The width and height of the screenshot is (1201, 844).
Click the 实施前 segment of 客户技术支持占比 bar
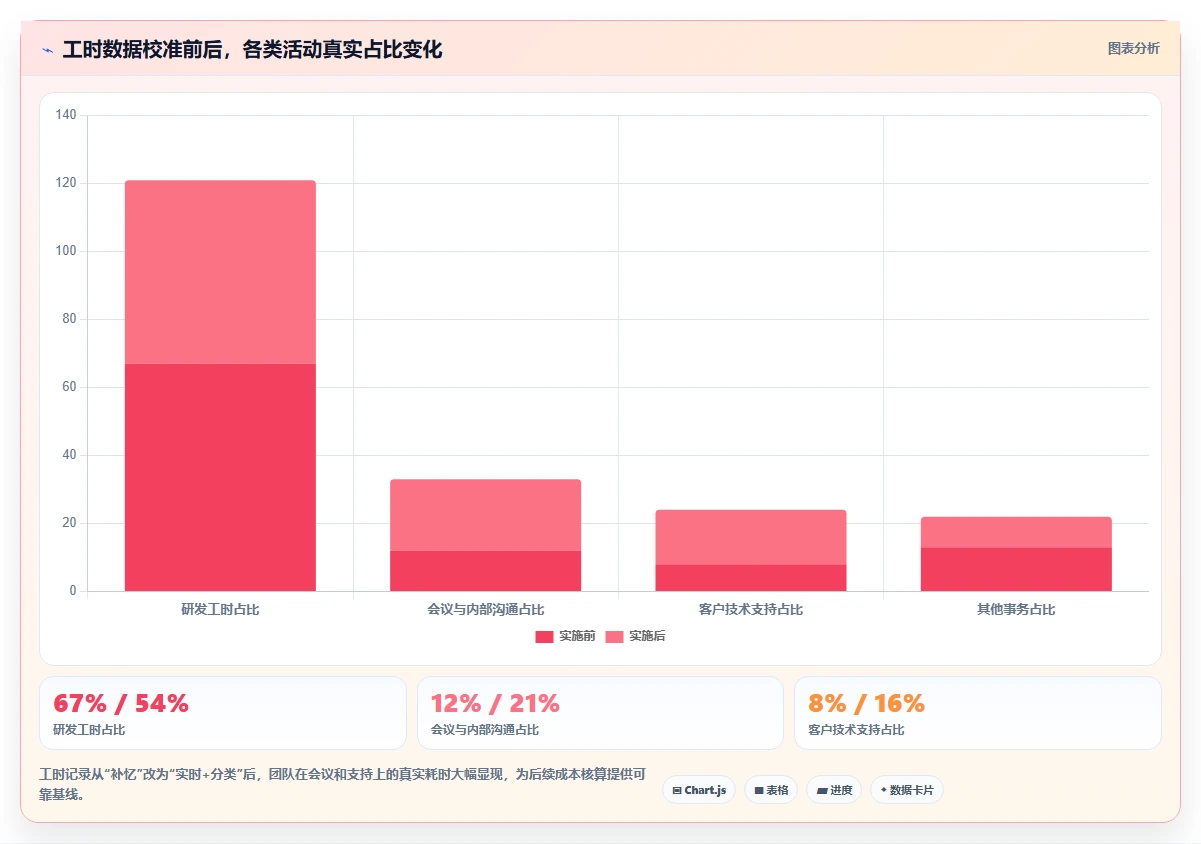pos(751,578)
